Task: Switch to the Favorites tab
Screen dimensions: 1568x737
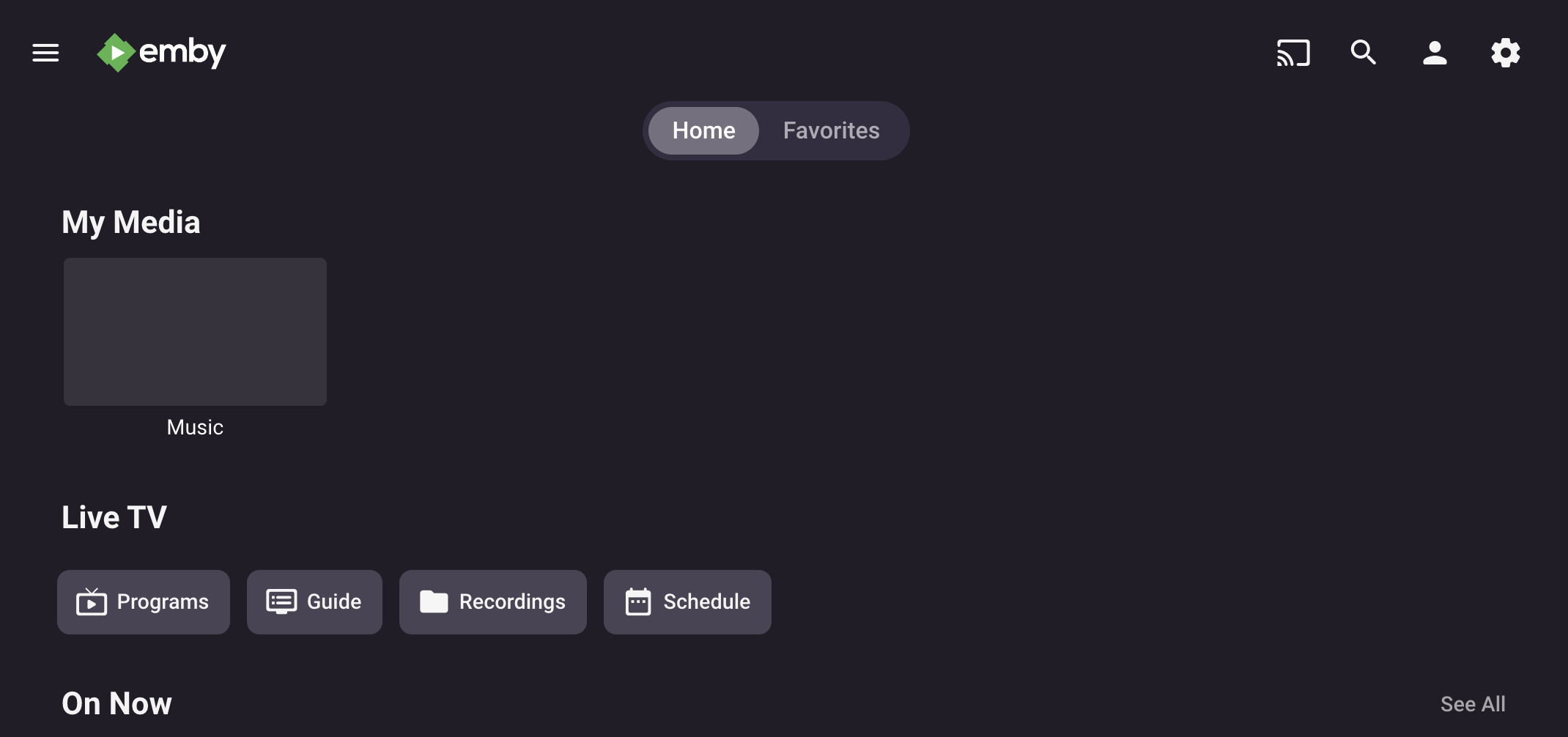Action: click(x=831, y=130)
